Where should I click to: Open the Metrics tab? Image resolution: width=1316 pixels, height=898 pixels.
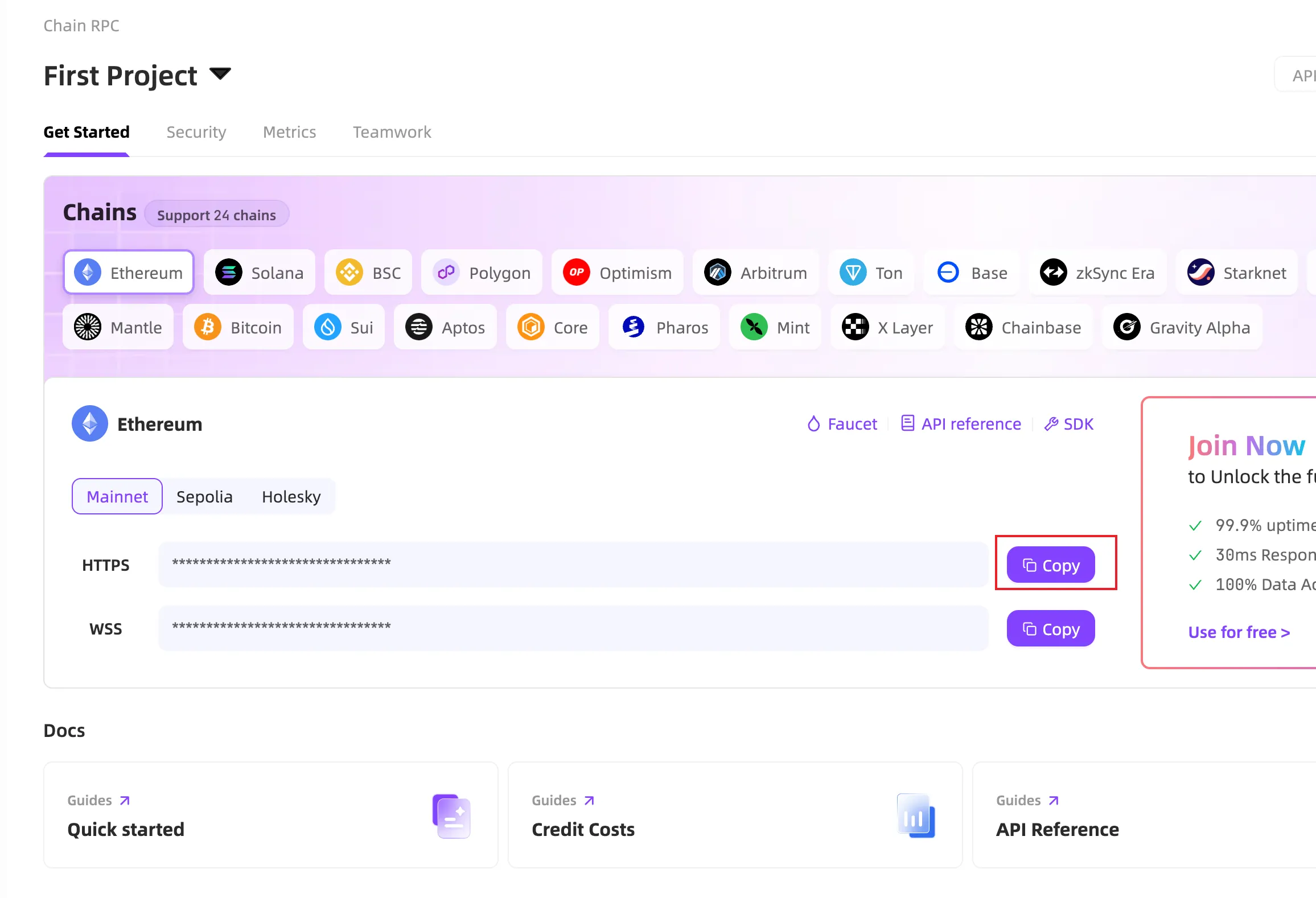289,132
